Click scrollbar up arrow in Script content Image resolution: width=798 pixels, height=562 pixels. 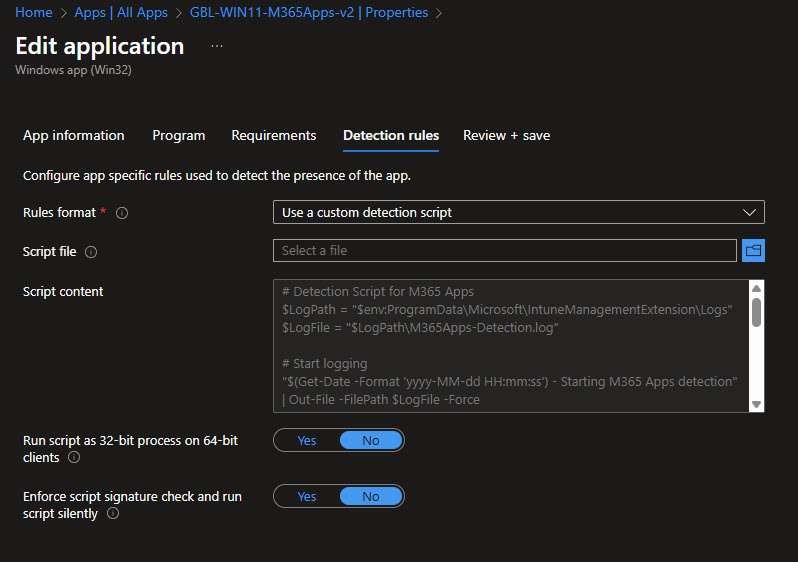click(x=756, y=288)
